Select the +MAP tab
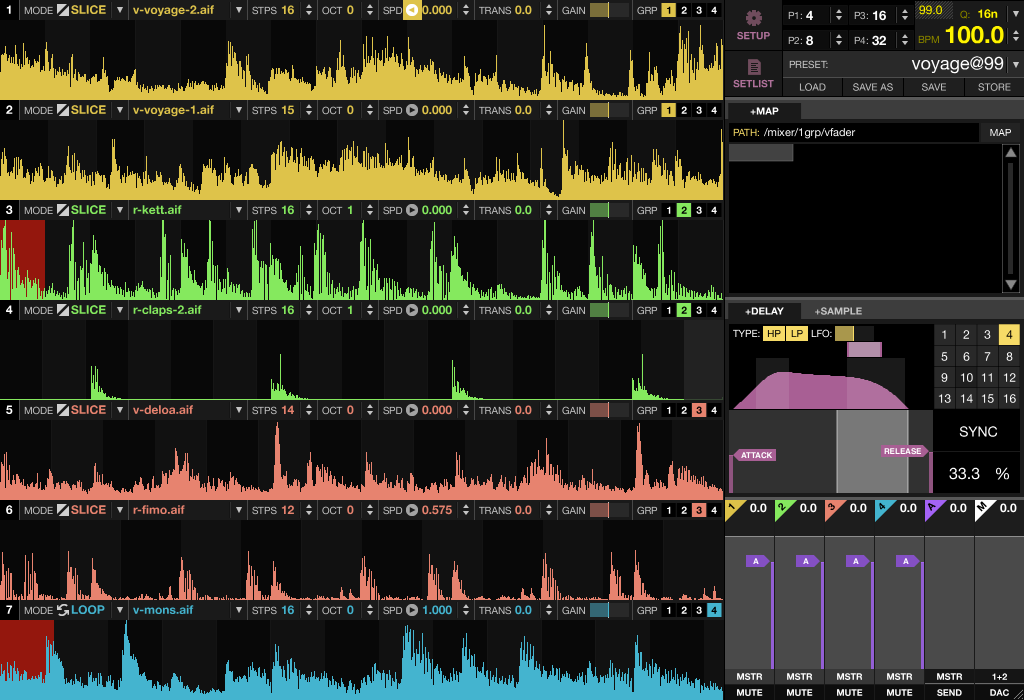The image size is (1024, 700). coord(763,111)
